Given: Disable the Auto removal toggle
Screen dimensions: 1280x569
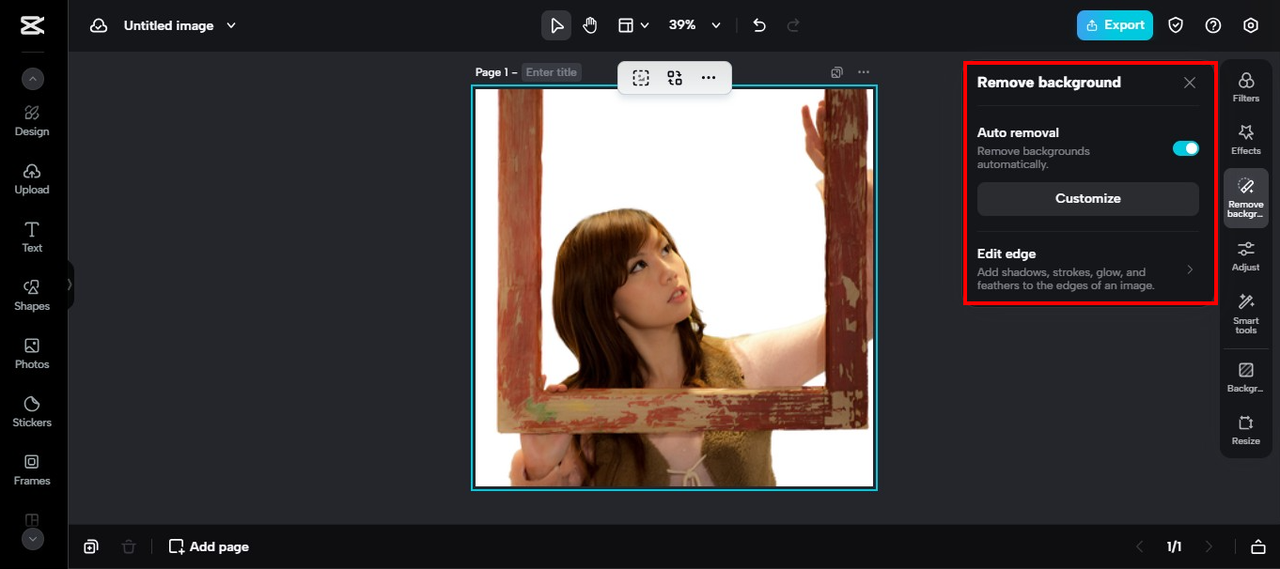Looking at the screenshot, I should tap(1185, 148).
